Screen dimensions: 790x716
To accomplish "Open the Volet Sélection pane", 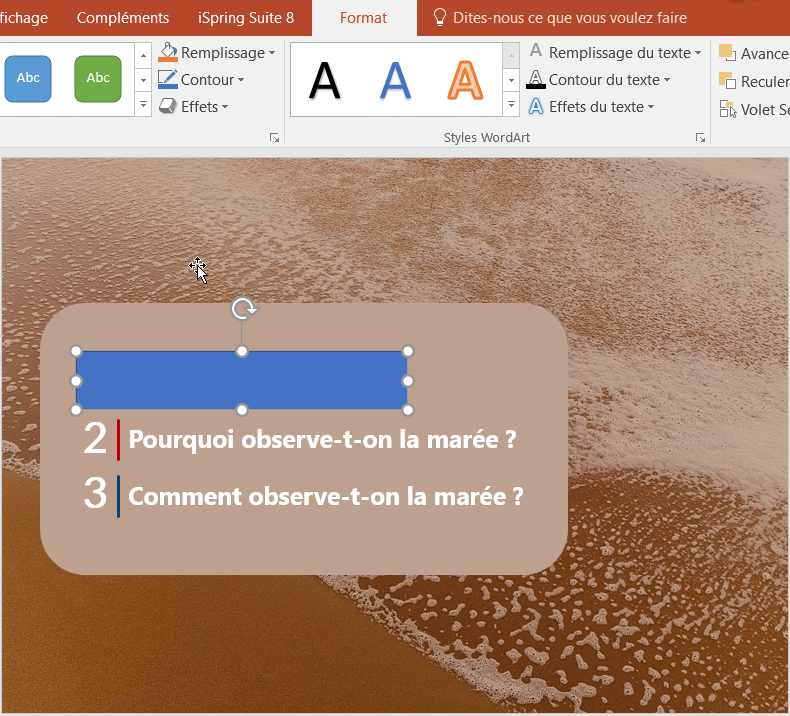I will pyautogui.click(x=727, y=109).
